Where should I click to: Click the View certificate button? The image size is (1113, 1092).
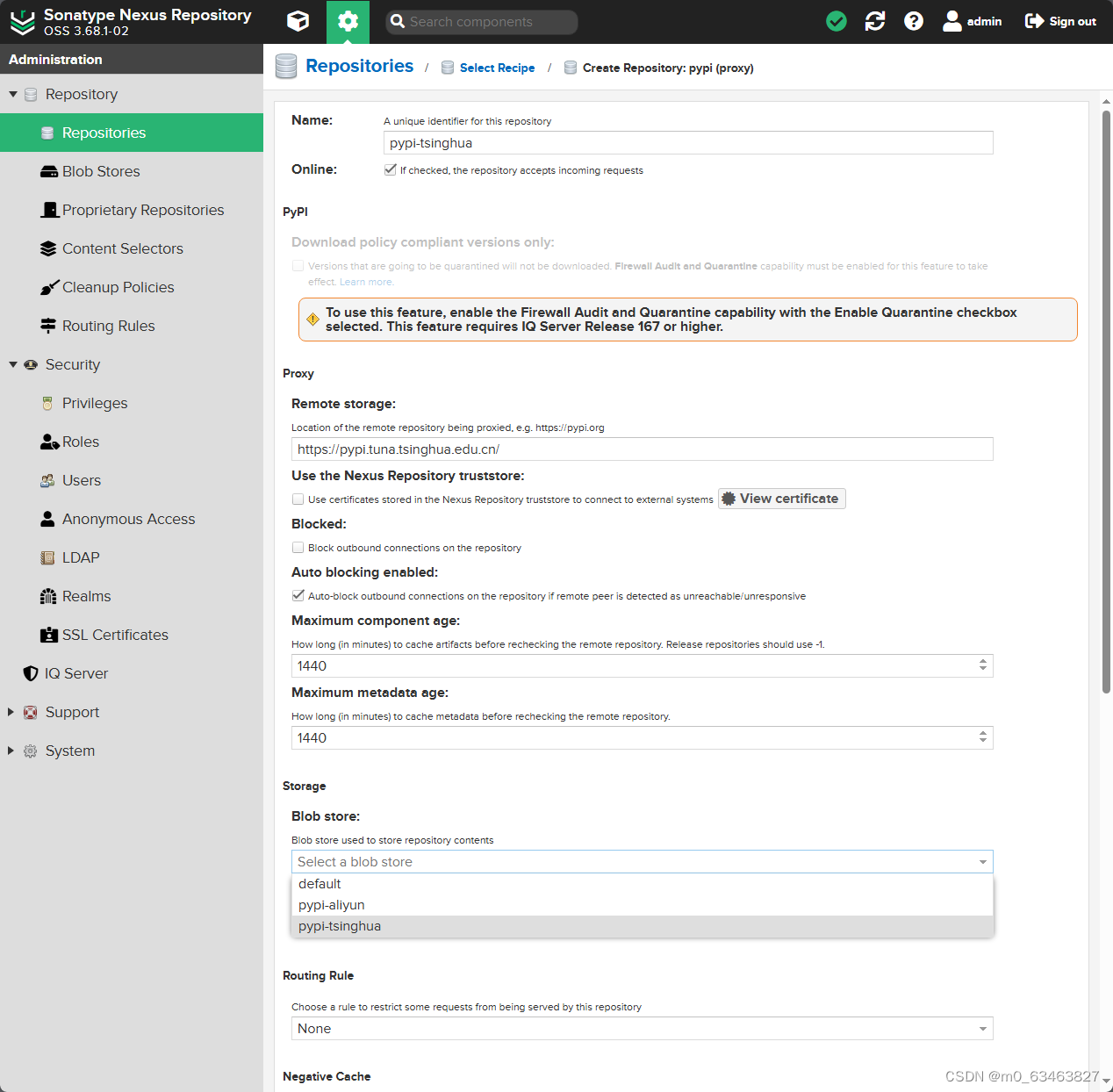coord(781,498)
